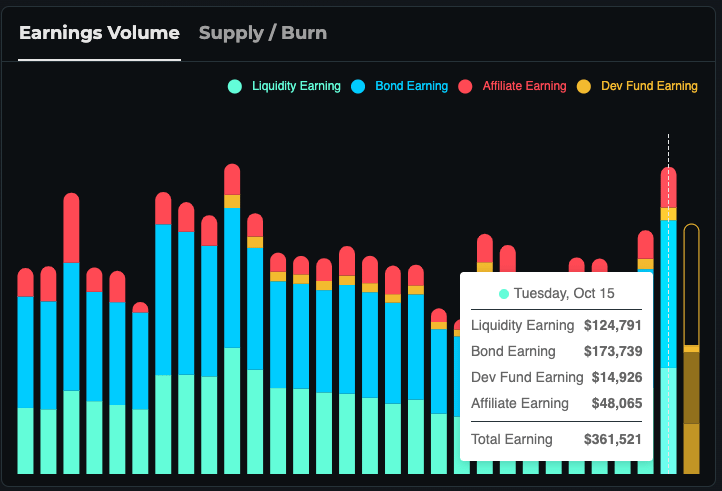
Task: Switch to the Supply / Burn tab
Action: [x=262, y=33]
